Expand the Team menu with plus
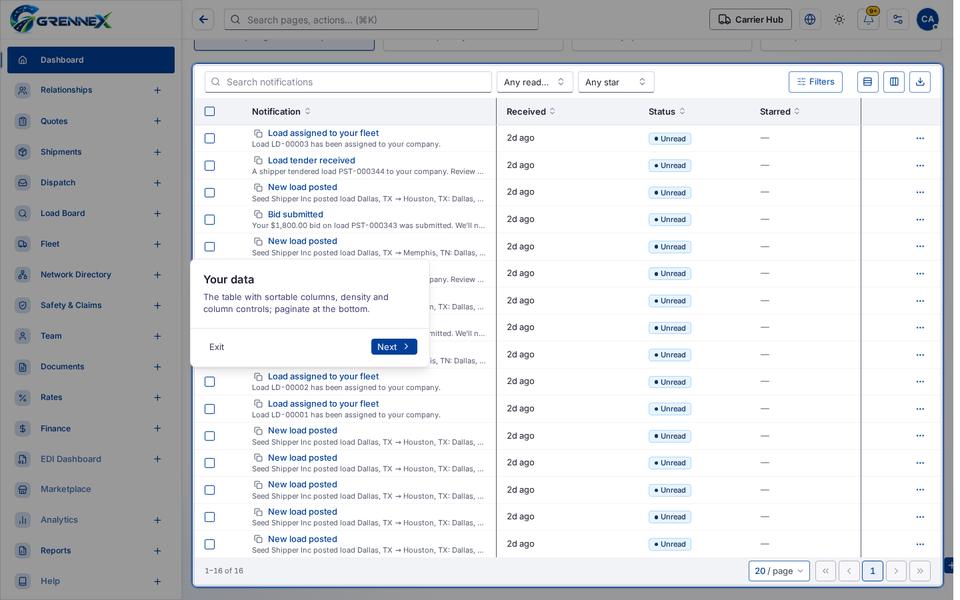The width and height of the screenshot is (960, 600). tap(157, 336)
